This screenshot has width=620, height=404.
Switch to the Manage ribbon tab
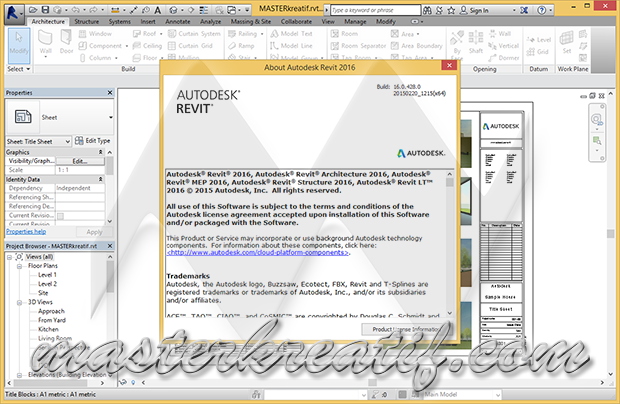(355, 21)
